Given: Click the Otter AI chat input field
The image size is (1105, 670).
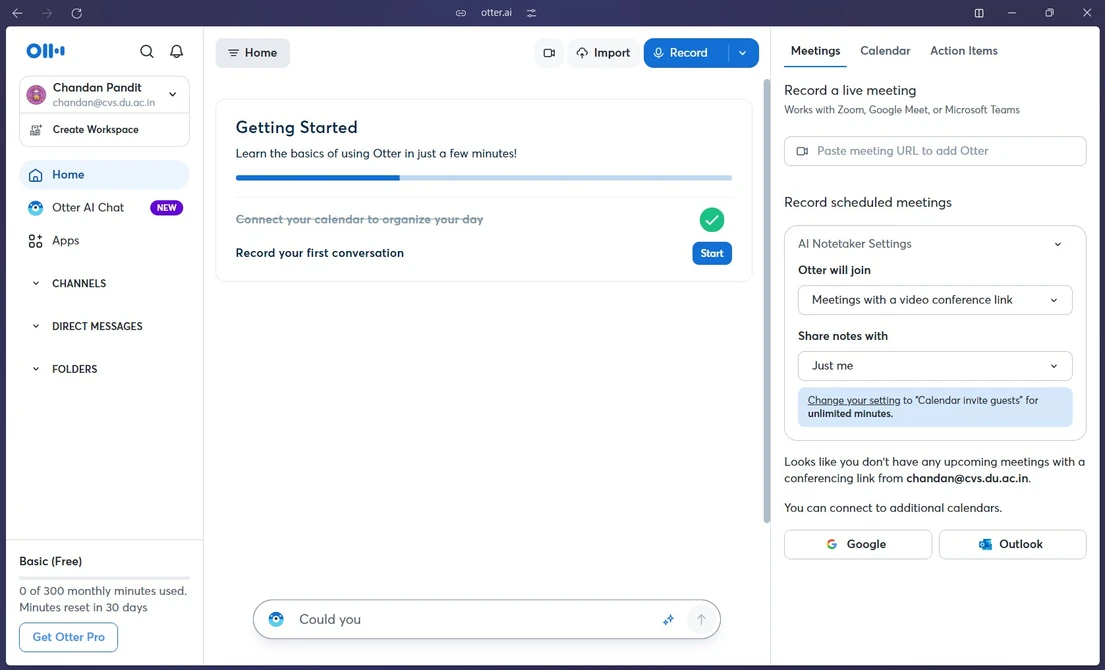Looking at the screenshot, I should click(486, 619).
